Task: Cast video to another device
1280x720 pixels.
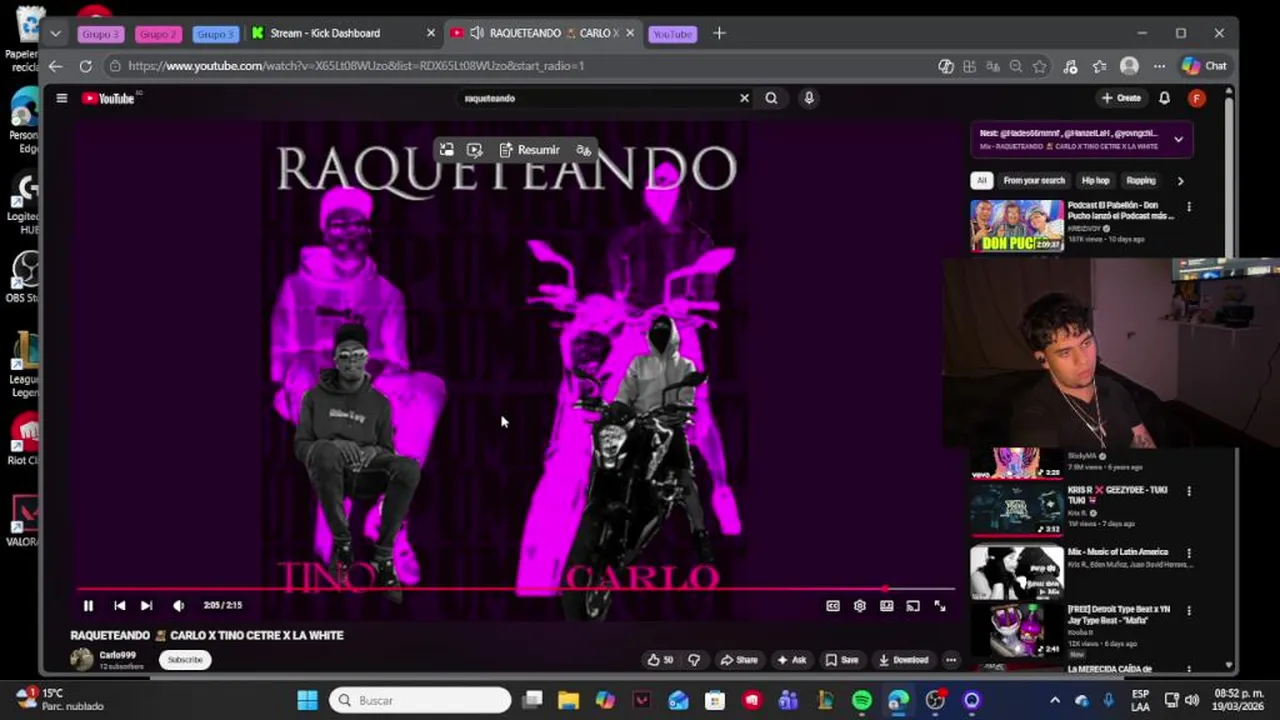Action: 913,605
